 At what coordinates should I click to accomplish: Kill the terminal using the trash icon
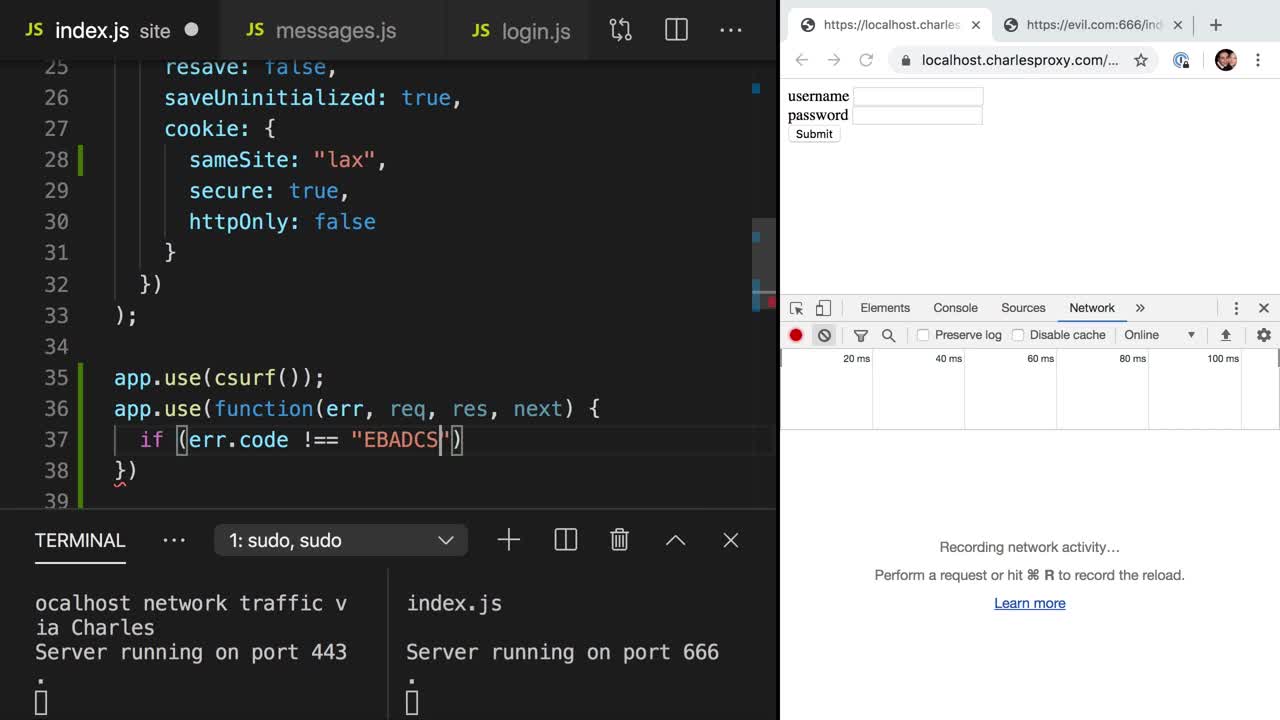pyautogui.click(x=619, y=540)
